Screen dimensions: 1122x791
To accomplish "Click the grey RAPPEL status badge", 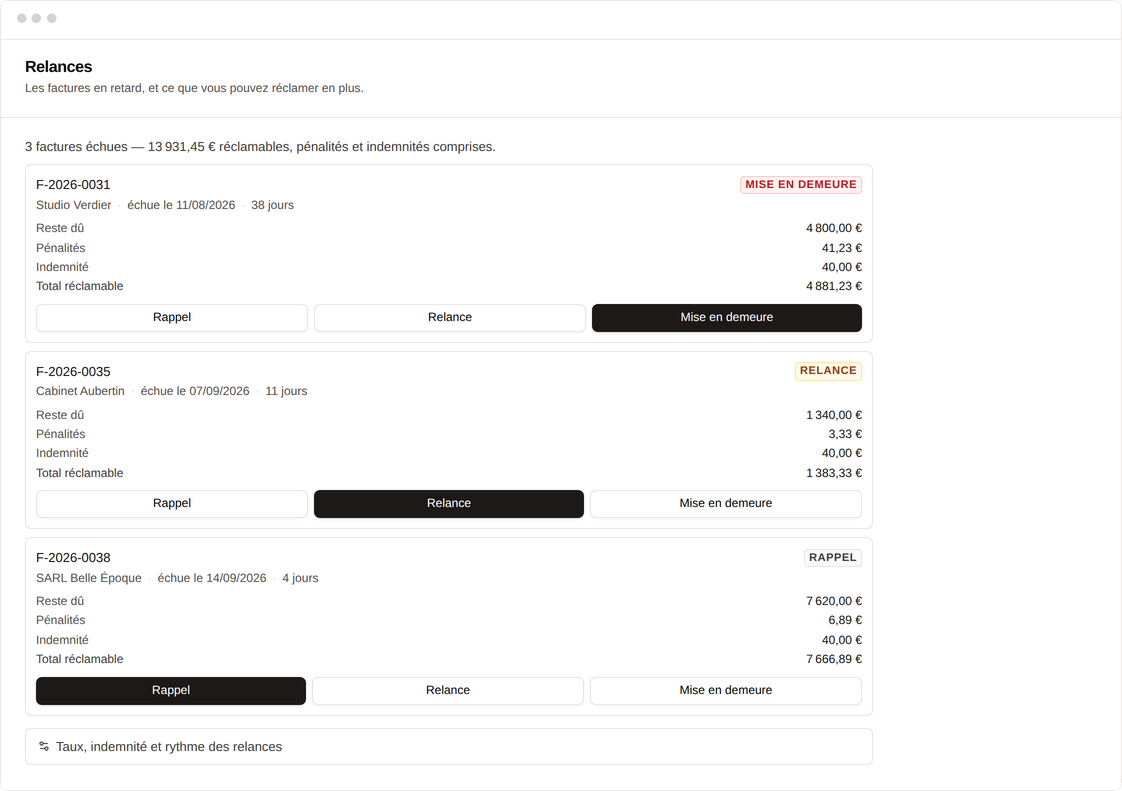I will coord(832,558).
